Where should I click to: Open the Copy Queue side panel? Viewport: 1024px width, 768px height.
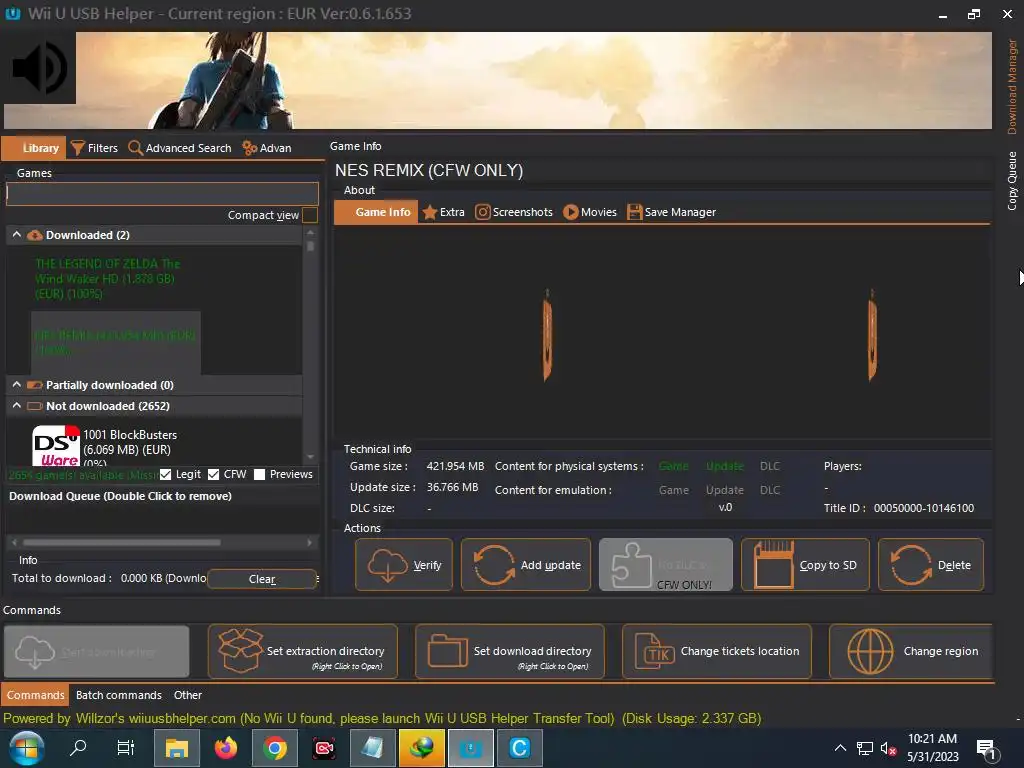pyautogui.click(x=1012, y=181)
